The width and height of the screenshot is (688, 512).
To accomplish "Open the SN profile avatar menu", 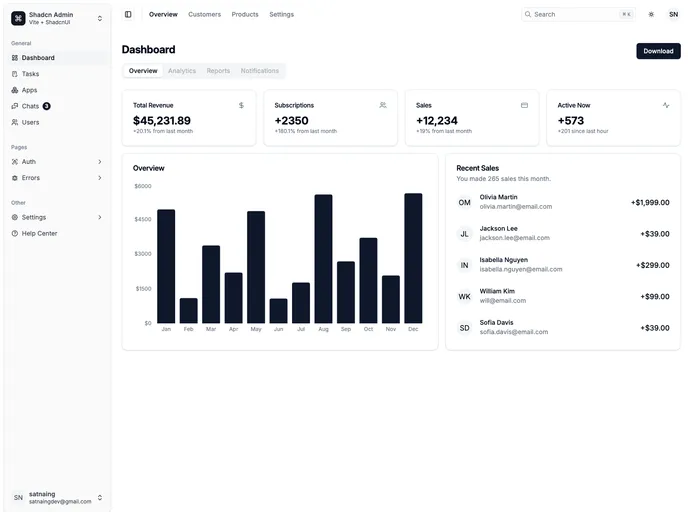I will tap(673, 15).
